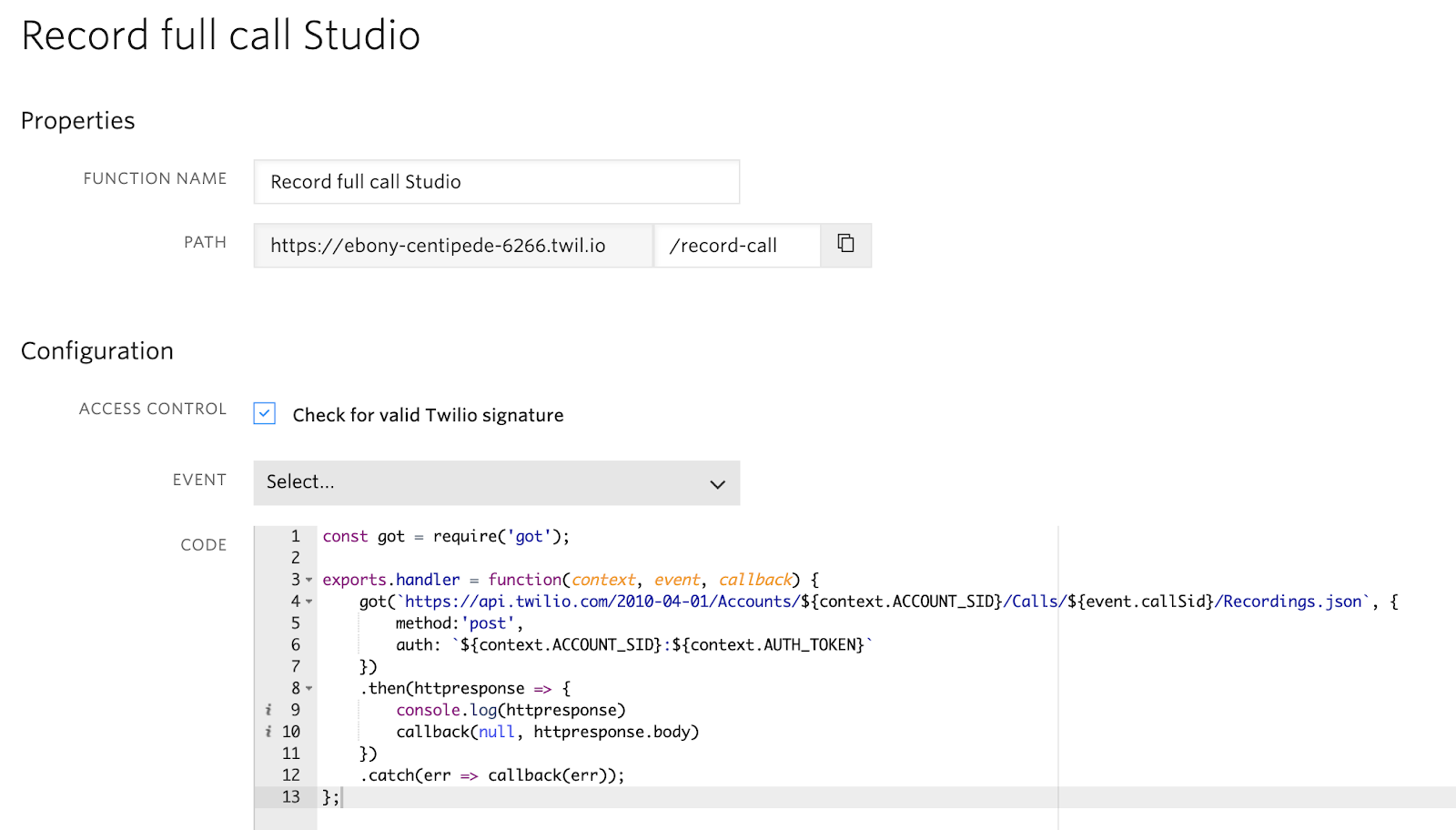Click line number 13 in the gutter
The width and height of the screenshot is (1456, 830).
291,797
